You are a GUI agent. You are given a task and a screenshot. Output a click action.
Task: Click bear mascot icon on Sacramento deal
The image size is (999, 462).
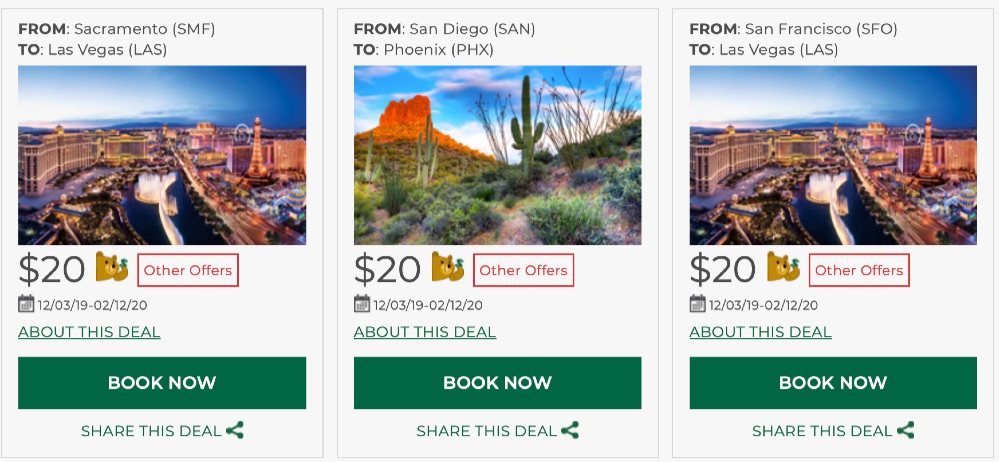[x=112, y=268]
